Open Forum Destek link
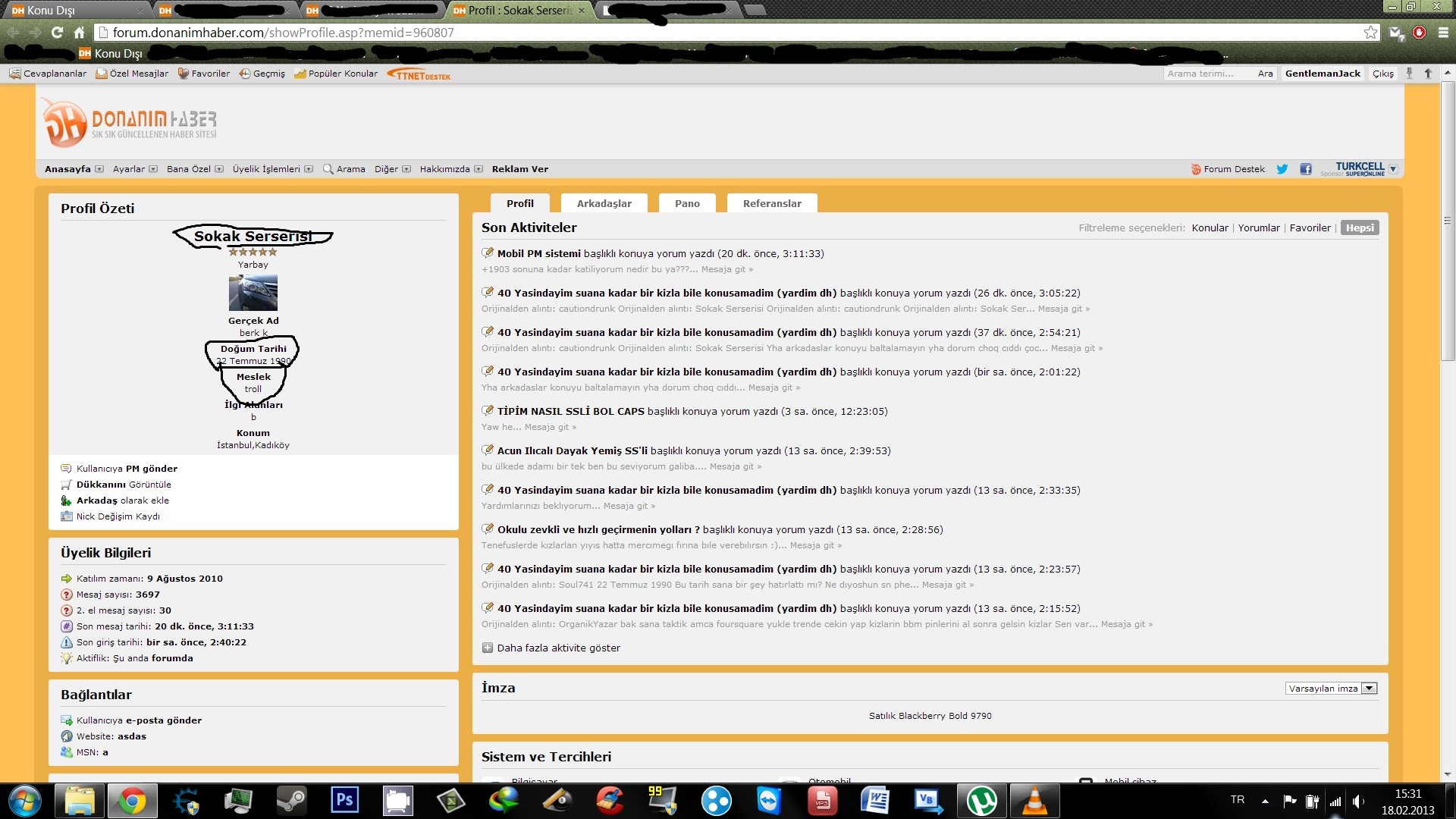Screen dimensions: 1456x819 tap(1228, 169)
